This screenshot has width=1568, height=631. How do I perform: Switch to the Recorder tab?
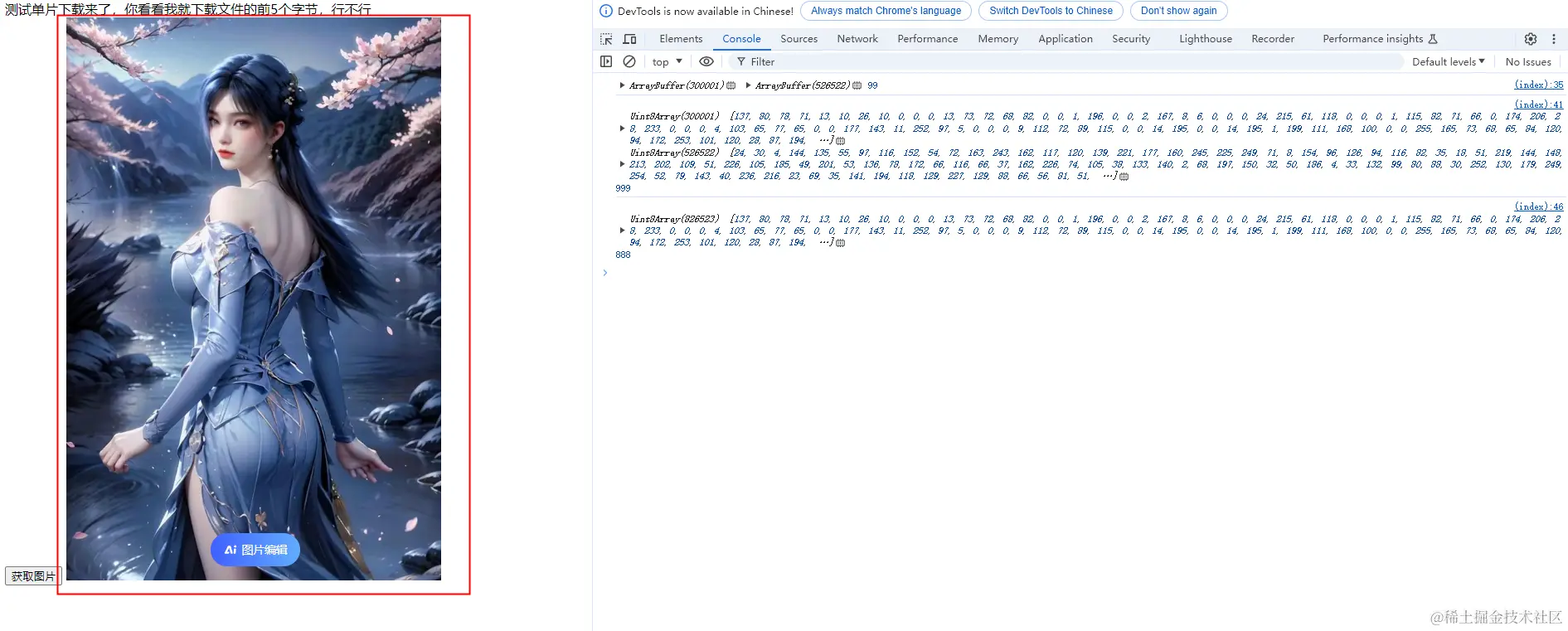point(1273,39)
